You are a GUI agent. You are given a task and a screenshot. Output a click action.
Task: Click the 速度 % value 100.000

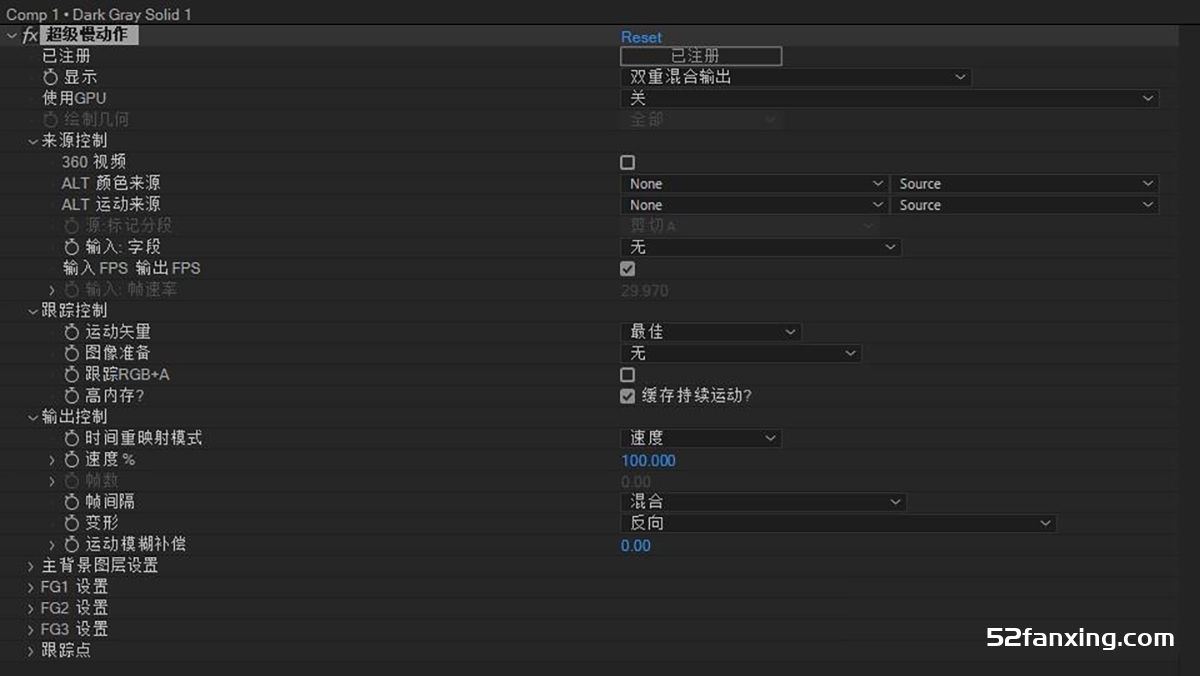(648, 461)
